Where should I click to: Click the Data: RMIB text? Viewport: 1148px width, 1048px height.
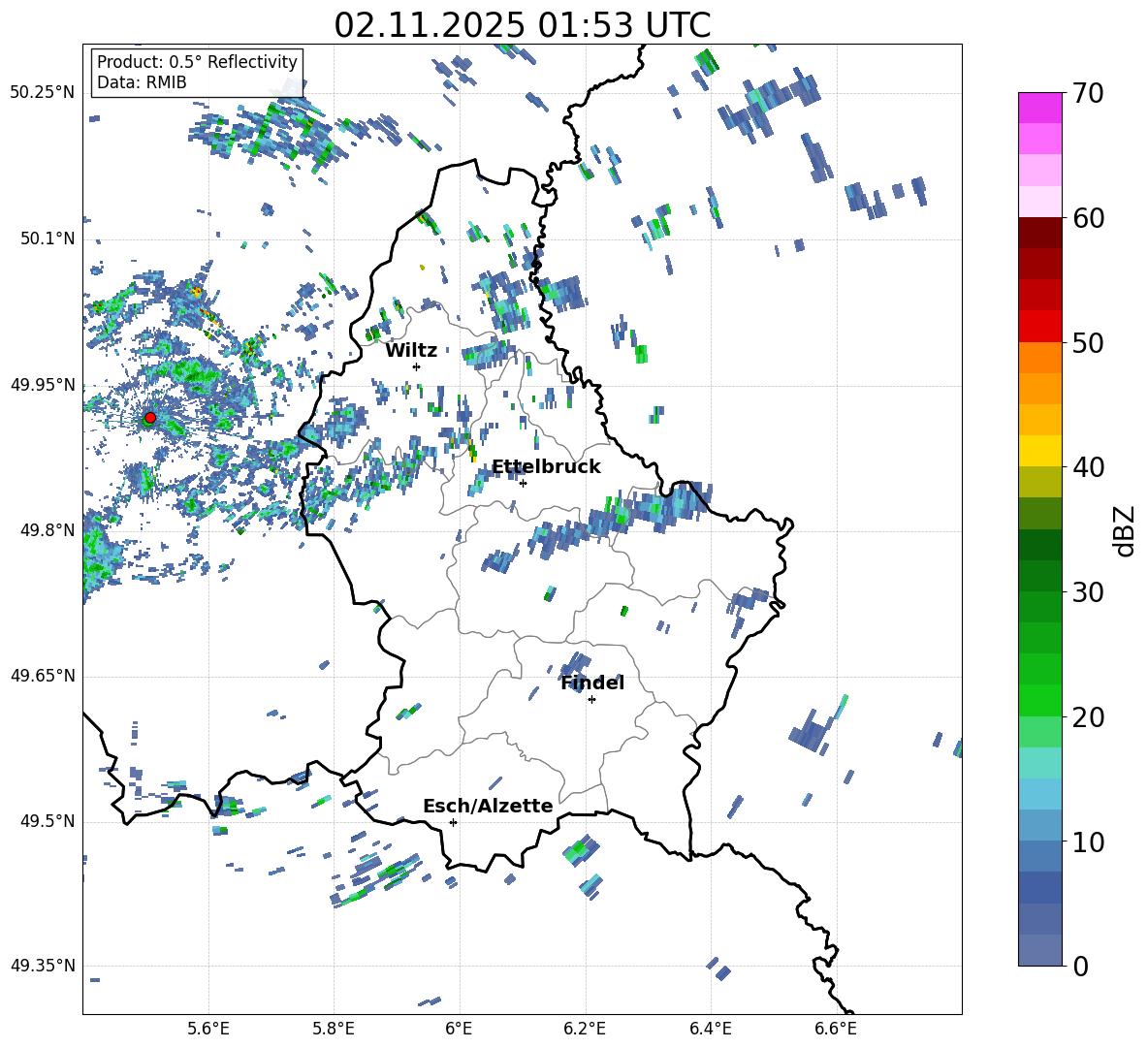(x=142, y=82)
